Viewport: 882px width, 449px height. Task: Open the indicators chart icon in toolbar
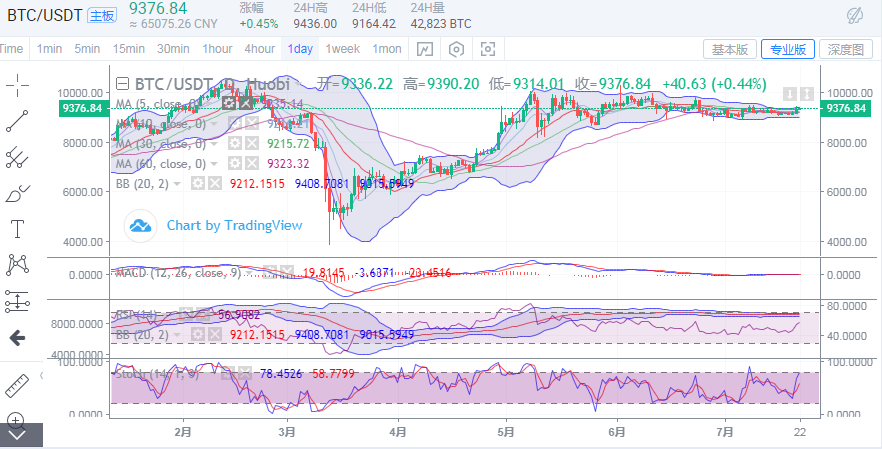(425, 49)
